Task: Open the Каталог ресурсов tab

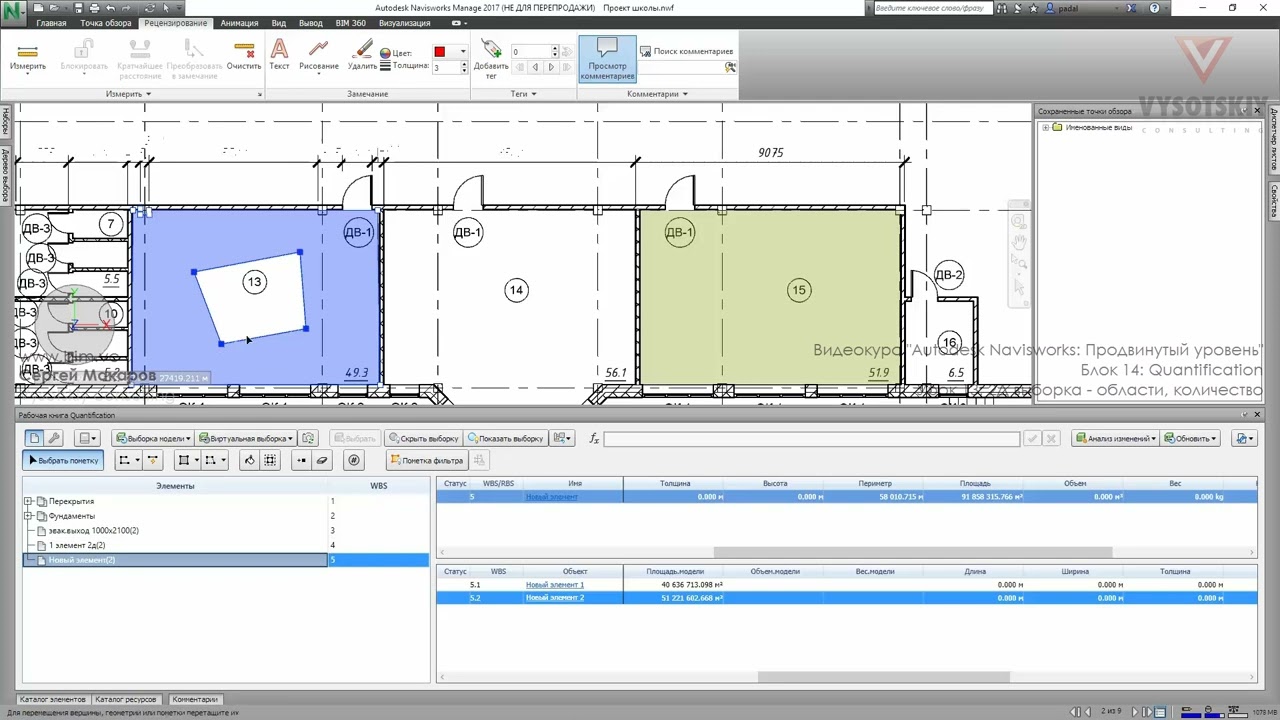Action: click(x=126, y=699)
